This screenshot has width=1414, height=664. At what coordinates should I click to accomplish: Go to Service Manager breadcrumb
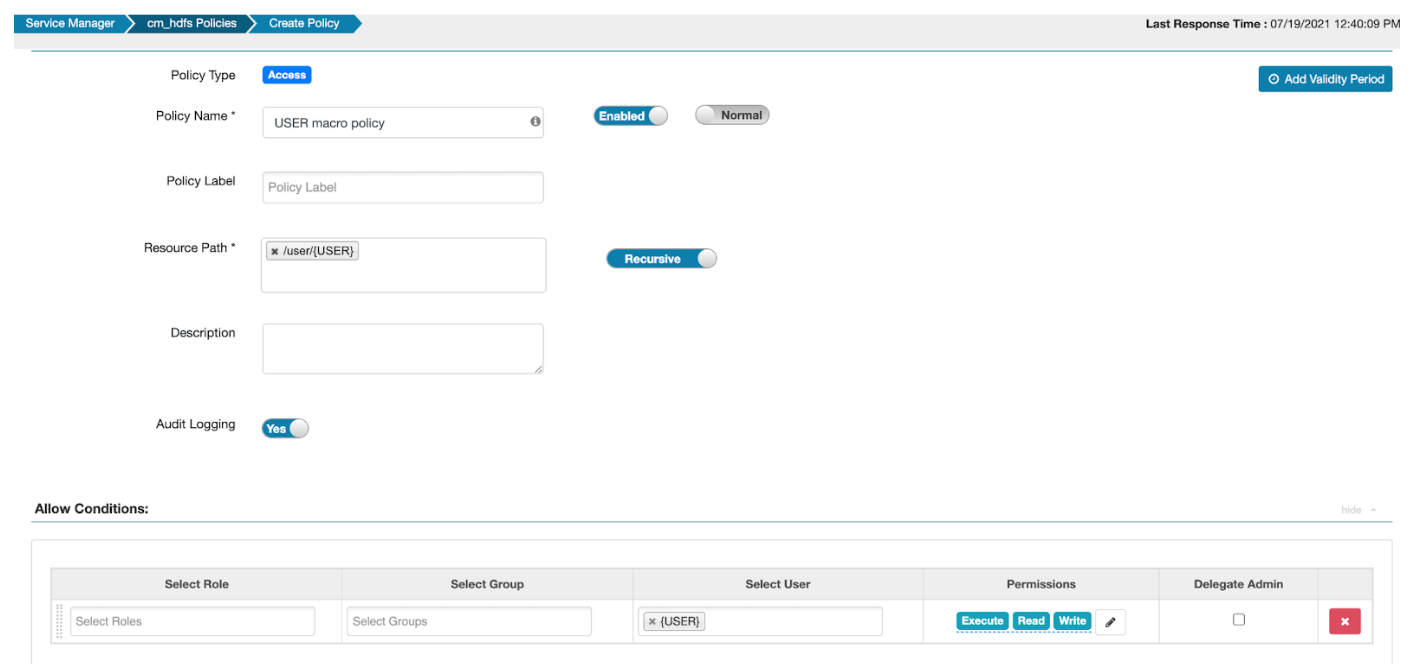70,23
